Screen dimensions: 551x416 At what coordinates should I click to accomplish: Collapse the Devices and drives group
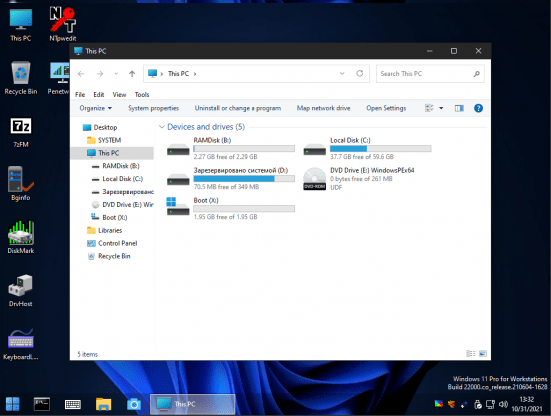(x=162, y=126)
